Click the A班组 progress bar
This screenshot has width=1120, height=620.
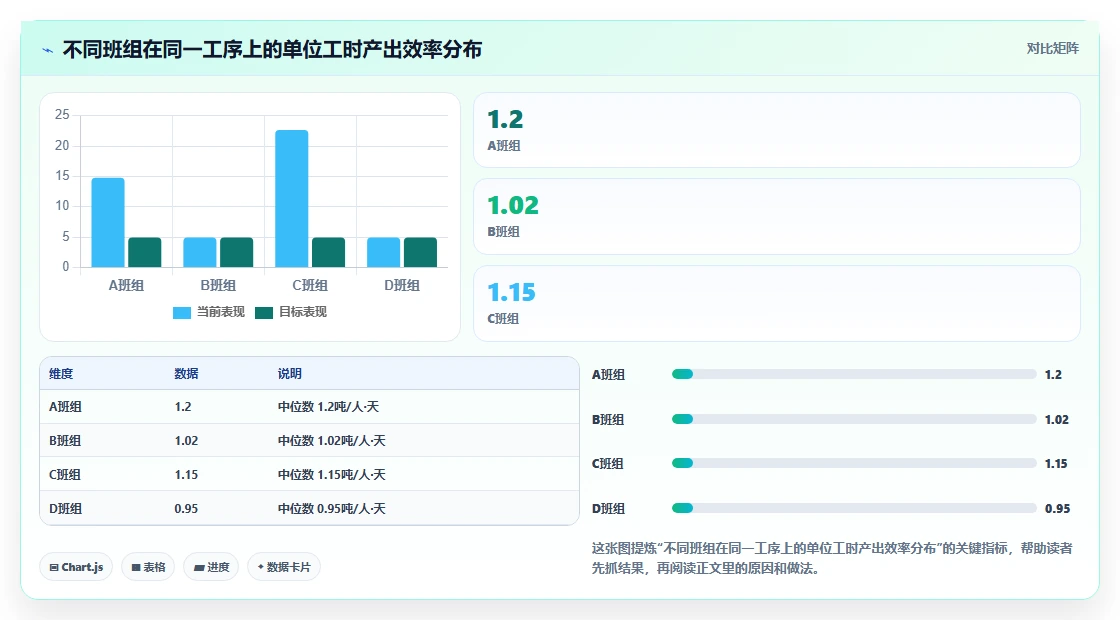point(854,374)
